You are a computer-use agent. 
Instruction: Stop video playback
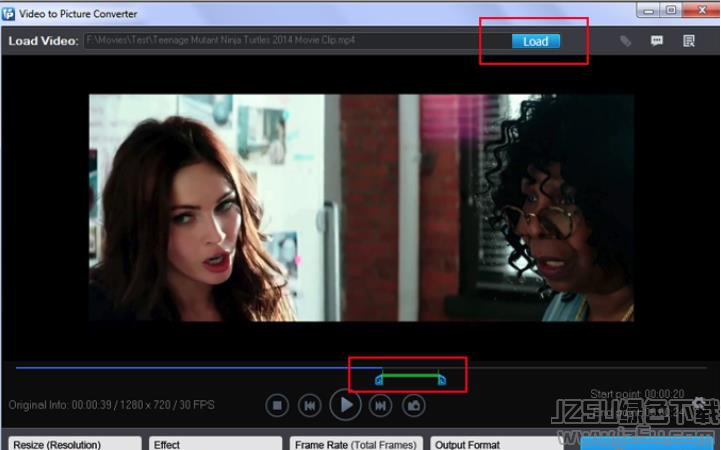click(x=277, y=405)
